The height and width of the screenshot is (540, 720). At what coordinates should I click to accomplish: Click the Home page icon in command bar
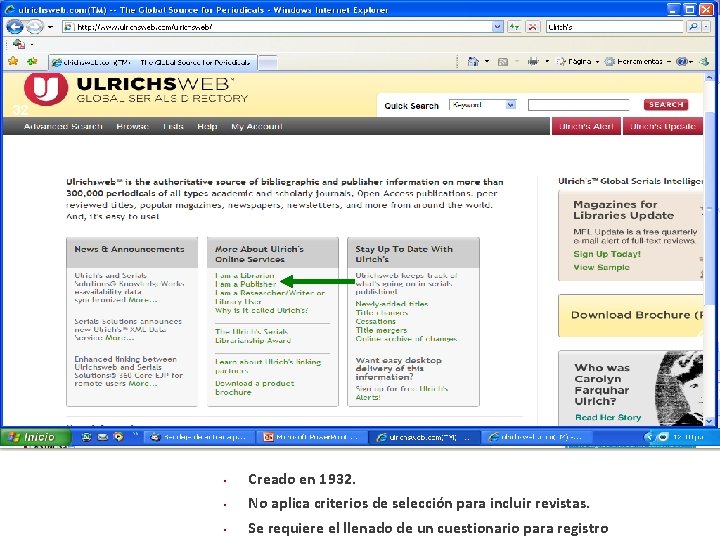pos(473,62)
